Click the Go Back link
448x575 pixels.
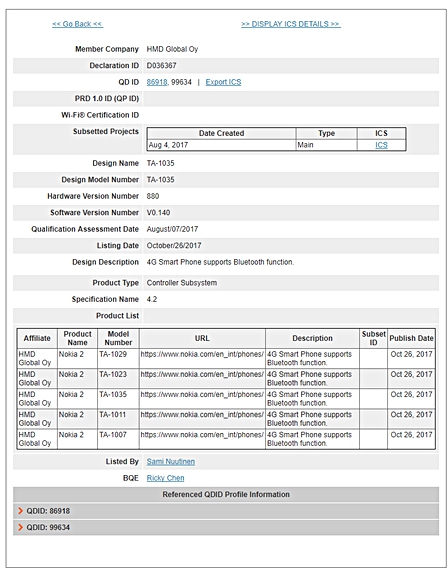[x=77, y=24]
